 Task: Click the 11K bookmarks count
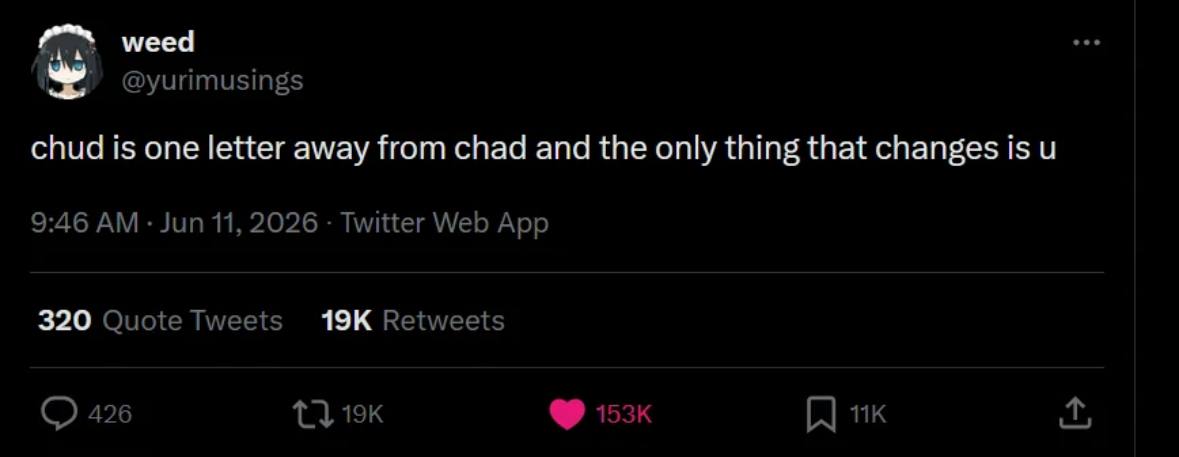point(867,414)
